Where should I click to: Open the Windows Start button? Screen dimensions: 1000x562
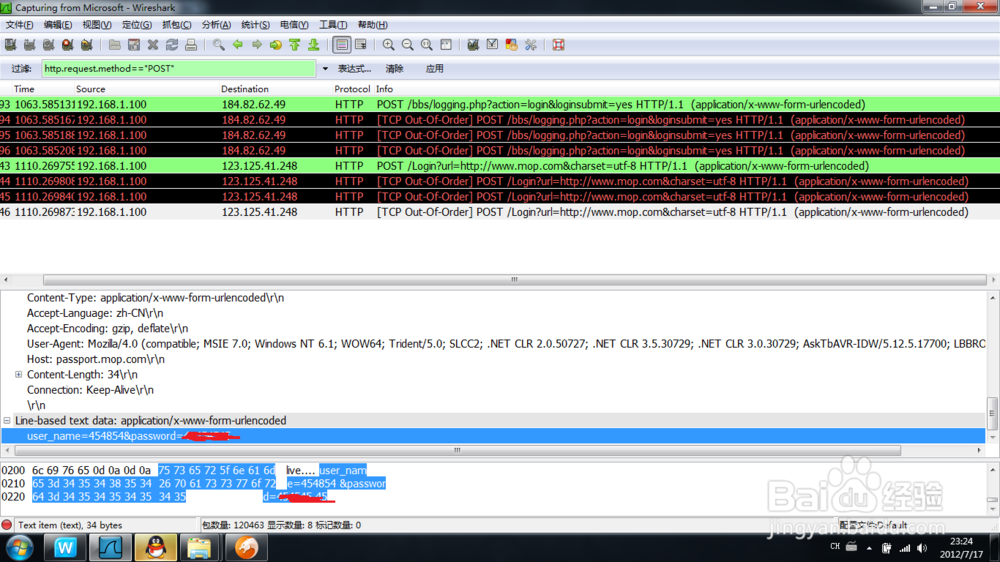coord(19,548)
